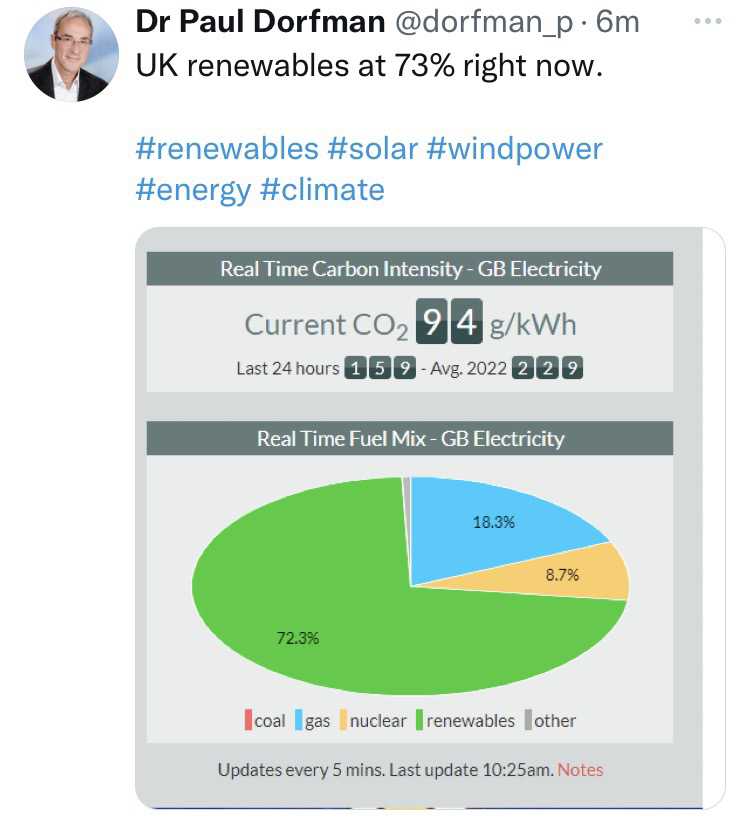Click the grey other legend swatch

tap(528, 720)
